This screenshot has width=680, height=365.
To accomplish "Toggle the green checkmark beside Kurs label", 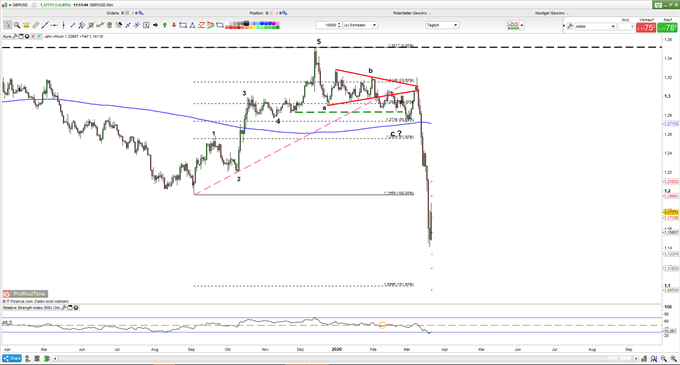I will [39, 36].
